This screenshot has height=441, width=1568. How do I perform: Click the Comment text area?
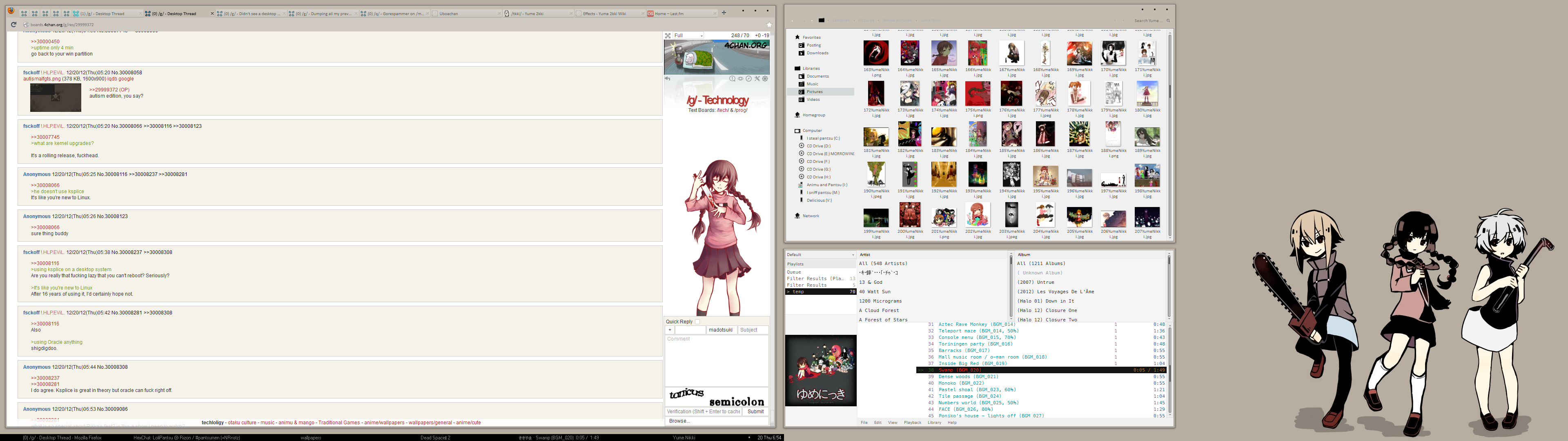tap(717, 361)
